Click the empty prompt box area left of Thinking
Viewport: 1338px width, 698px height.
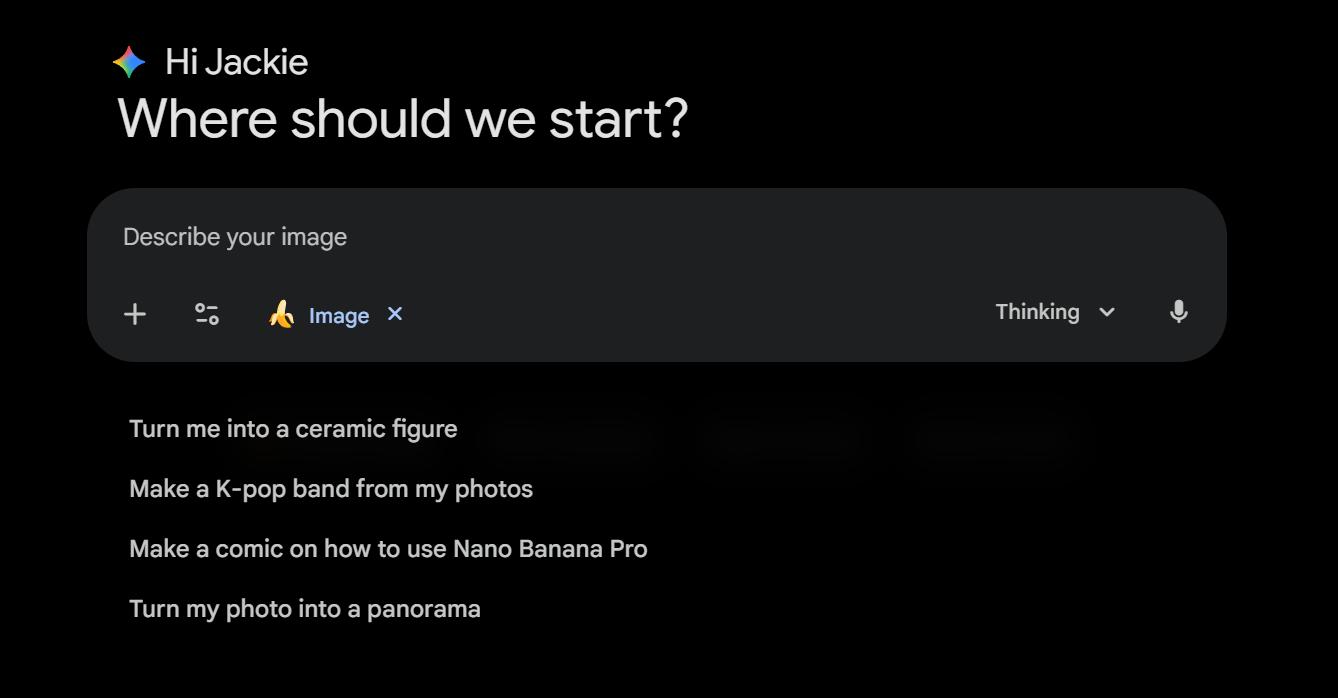(x=700, y=312)
